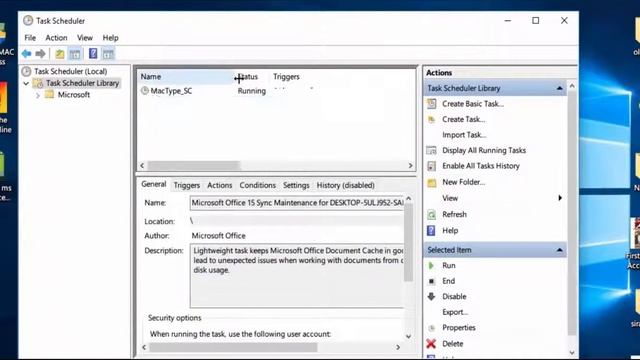The height and width of the screenshot is (360, 640).
Task: Expand the Microsoft folder tree node
Action: tap(38, 95)
